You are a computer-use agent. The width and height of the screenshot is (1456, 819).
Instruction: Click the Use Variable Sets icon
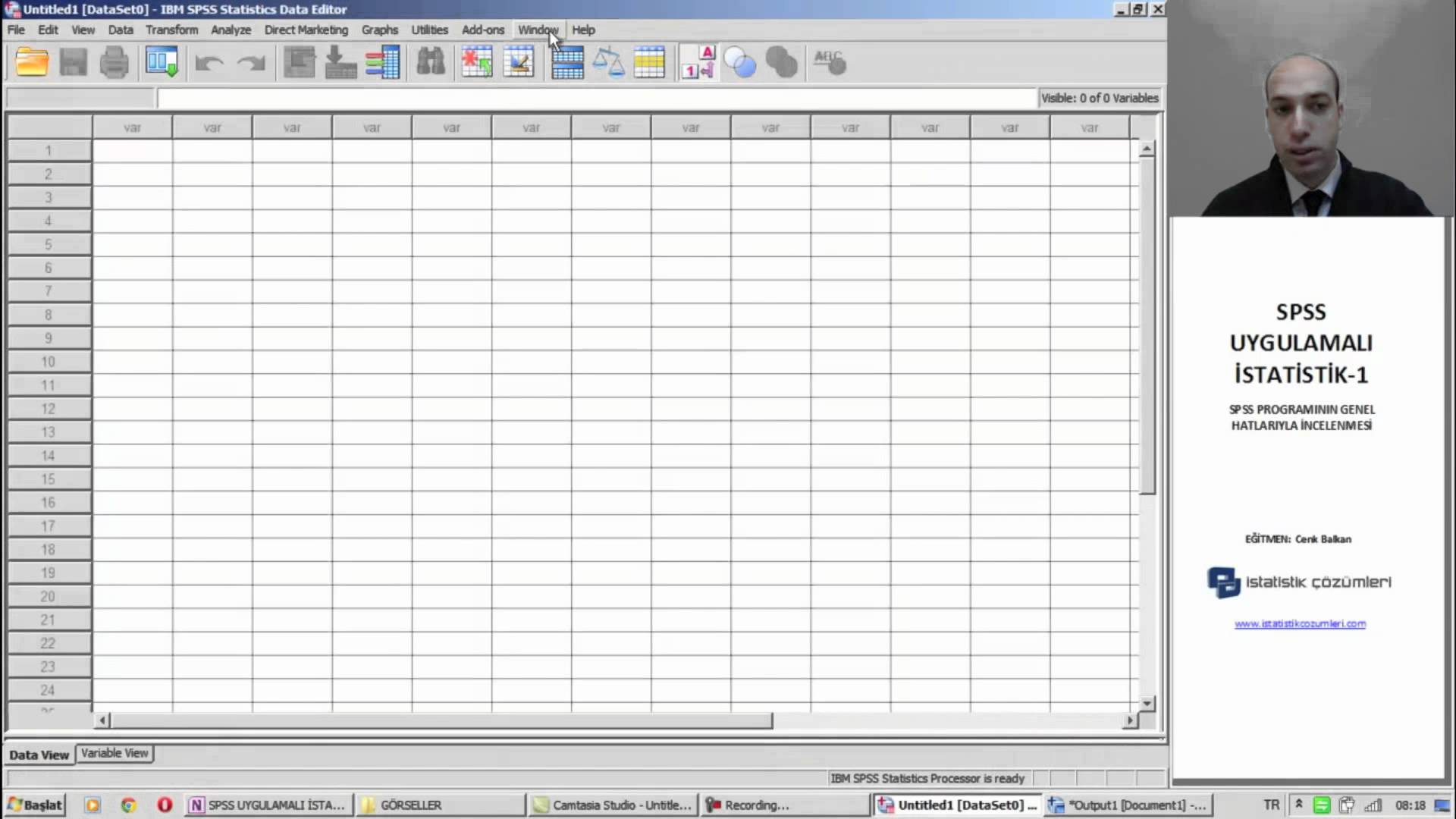(740, 62)
